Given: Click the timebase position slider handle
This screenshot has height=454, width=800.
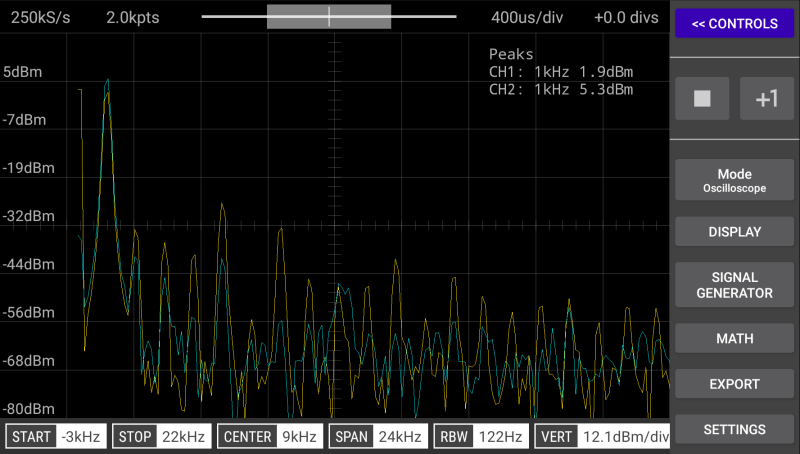Looking at the screenshot, I should coord(329,17).
